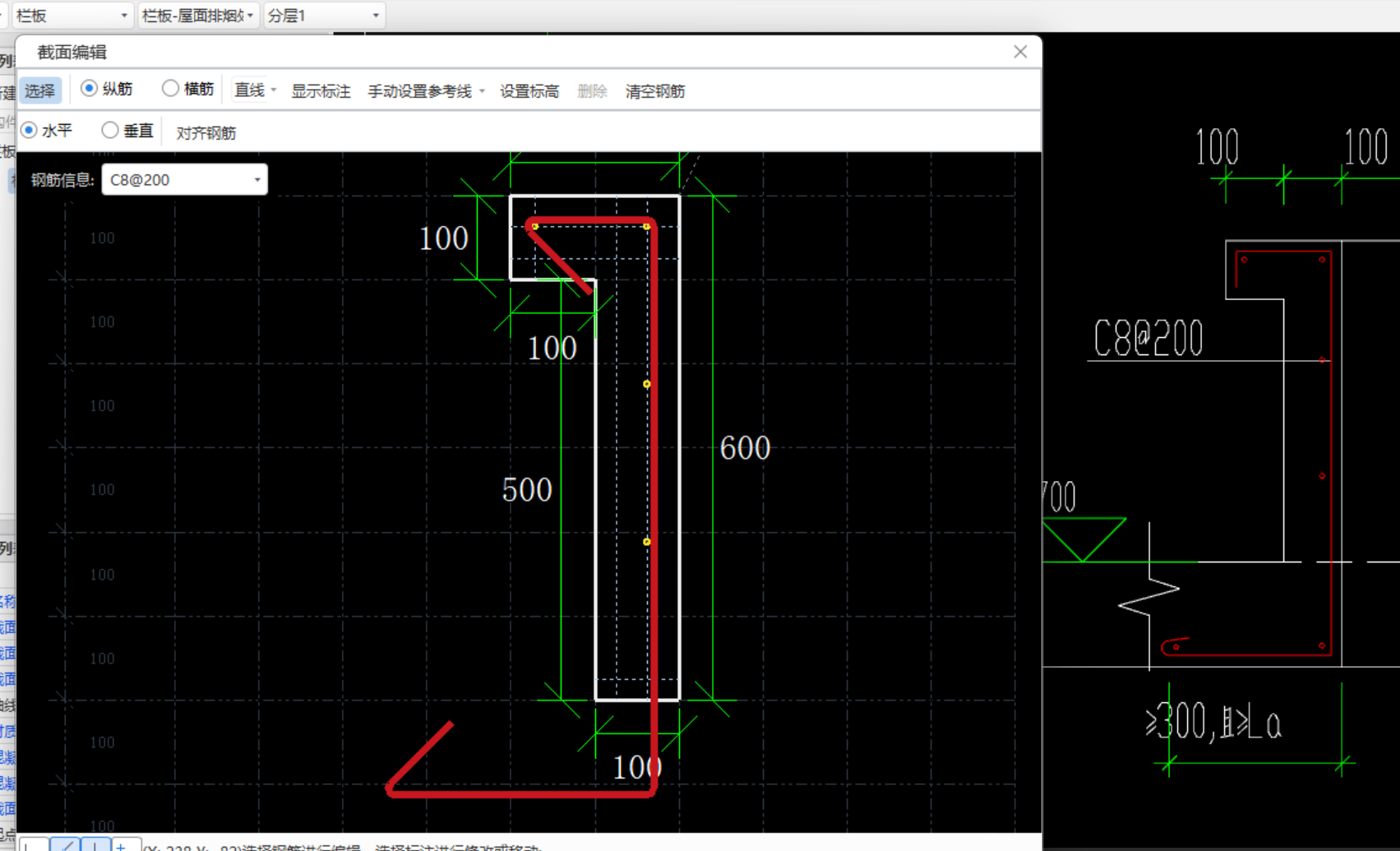Select the 横筋 radio button
This screenshot has width=1400, height=851.
tap(170, 88)
